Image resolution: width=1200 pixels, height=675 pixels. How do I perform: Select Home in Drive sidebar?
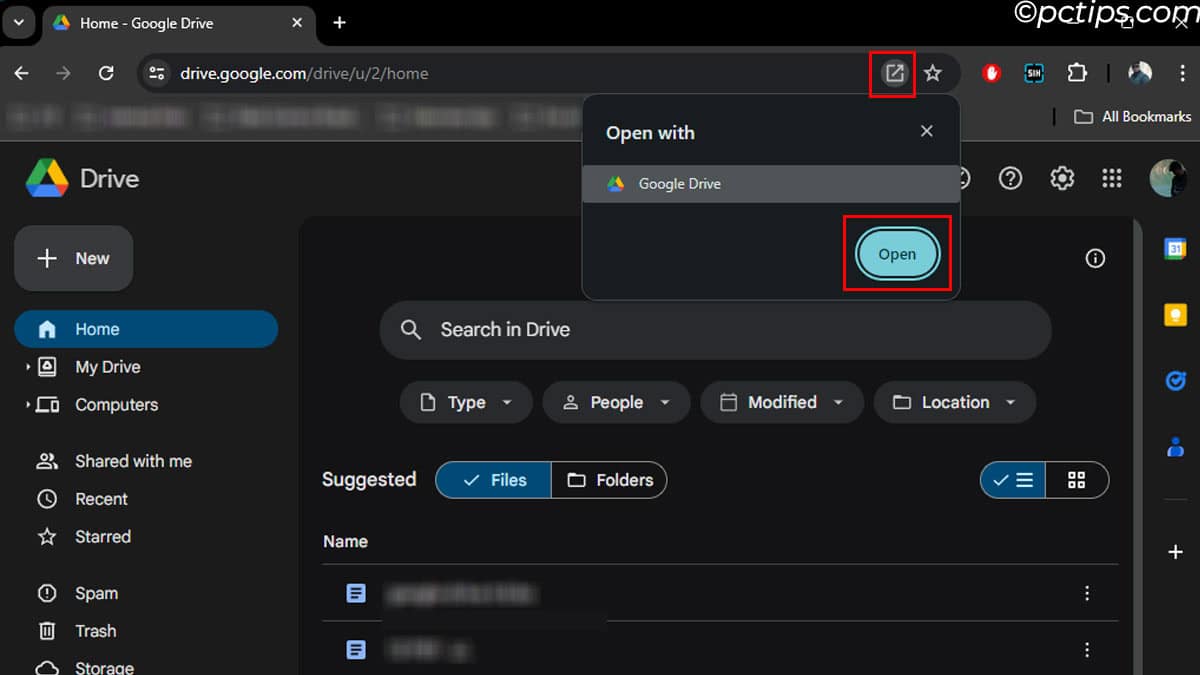[146, 329]
